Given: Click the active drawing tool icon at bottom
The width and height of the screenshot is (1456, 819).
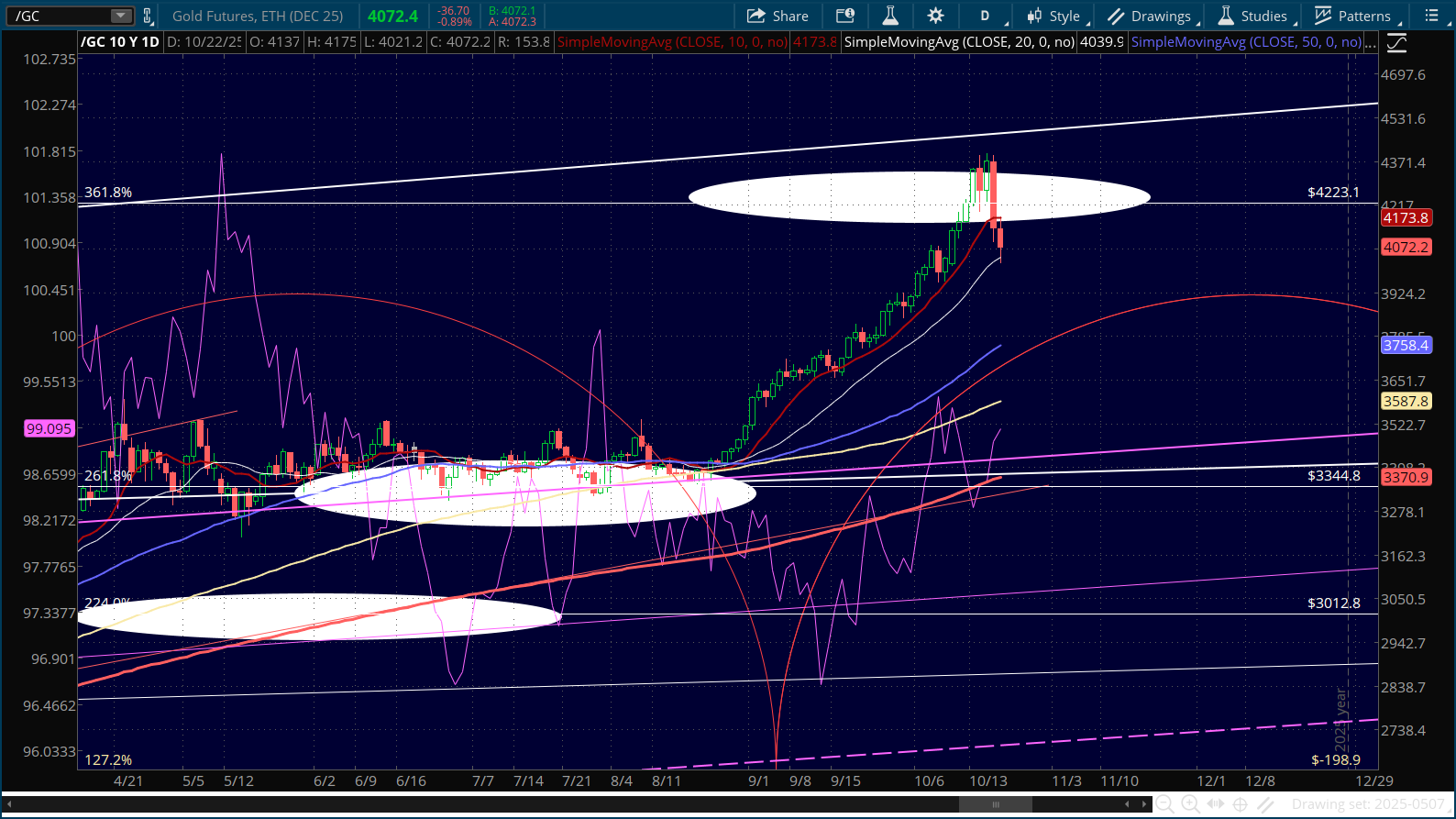Looking at the screenshot, I should (1266, 804).
